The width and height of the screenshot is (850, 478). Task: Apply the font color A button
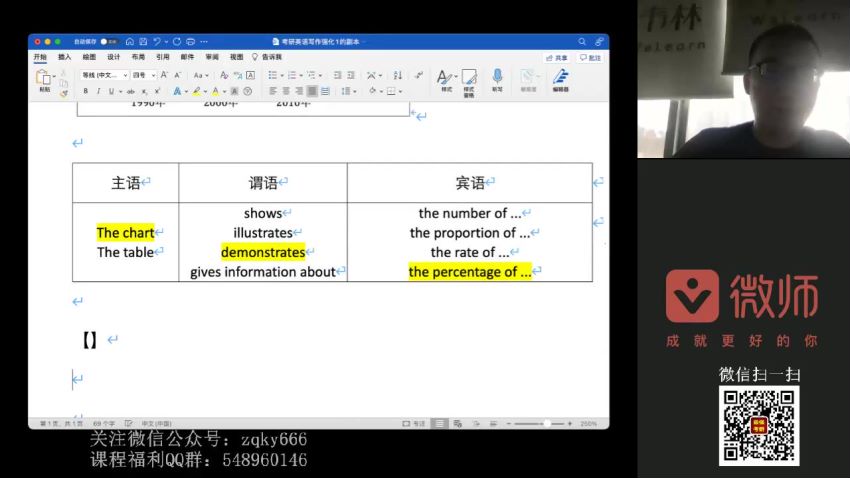(216, 92)
